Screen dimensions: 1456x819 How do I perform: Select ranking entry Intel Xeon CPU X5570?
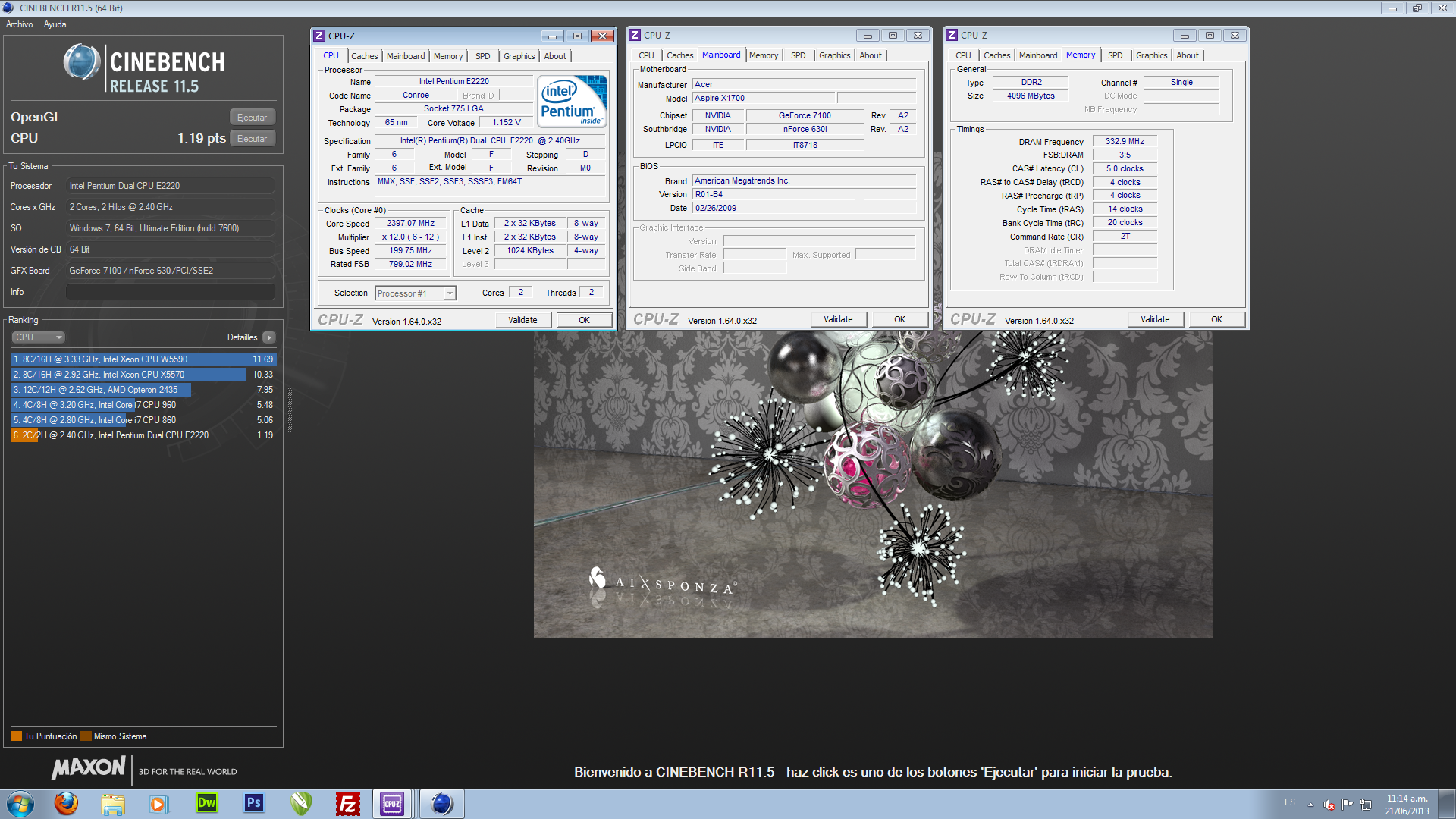pos(143,375)
